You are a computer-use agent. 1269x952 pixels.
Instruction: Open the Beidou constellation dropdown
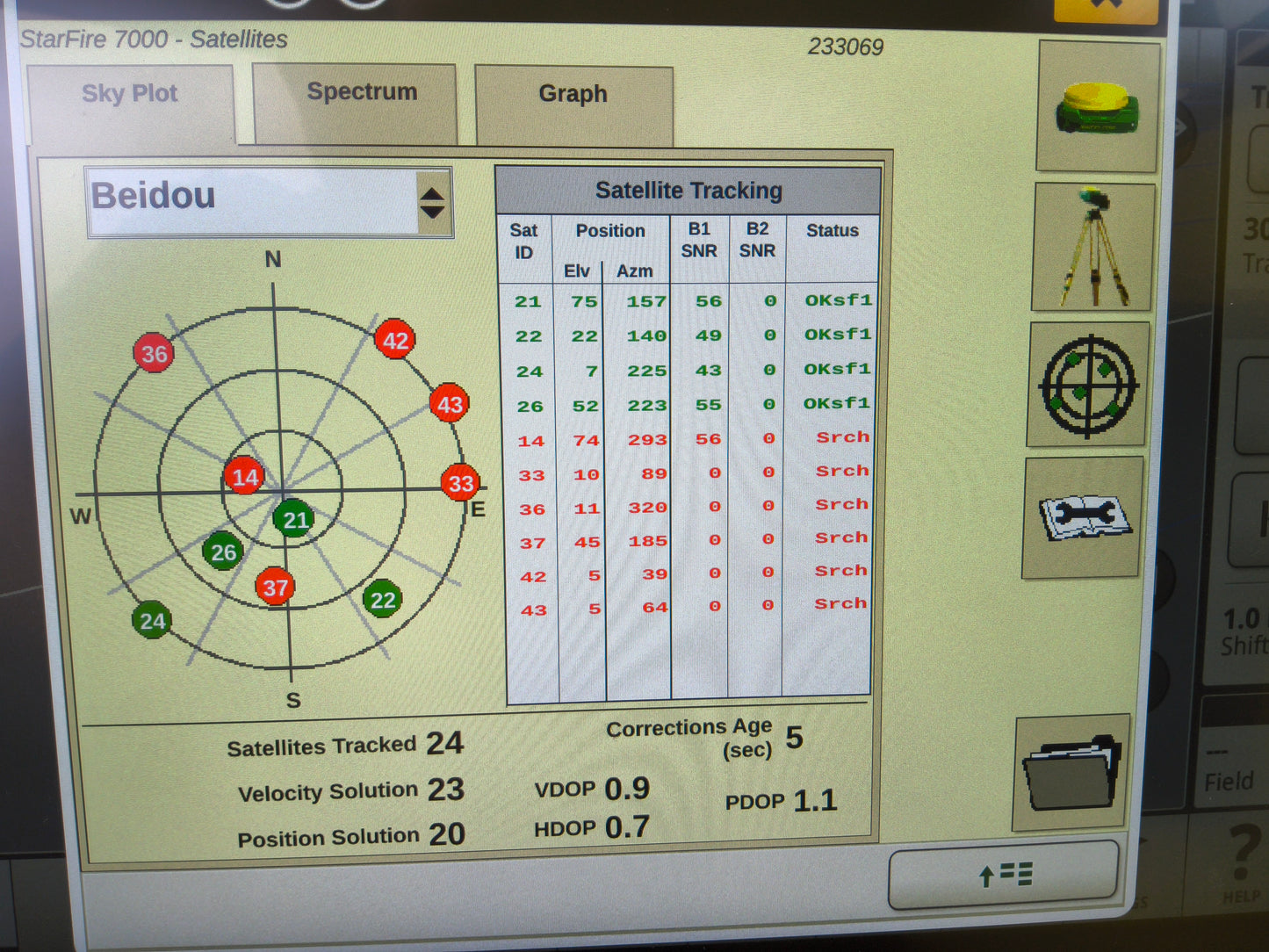point(270,202)
